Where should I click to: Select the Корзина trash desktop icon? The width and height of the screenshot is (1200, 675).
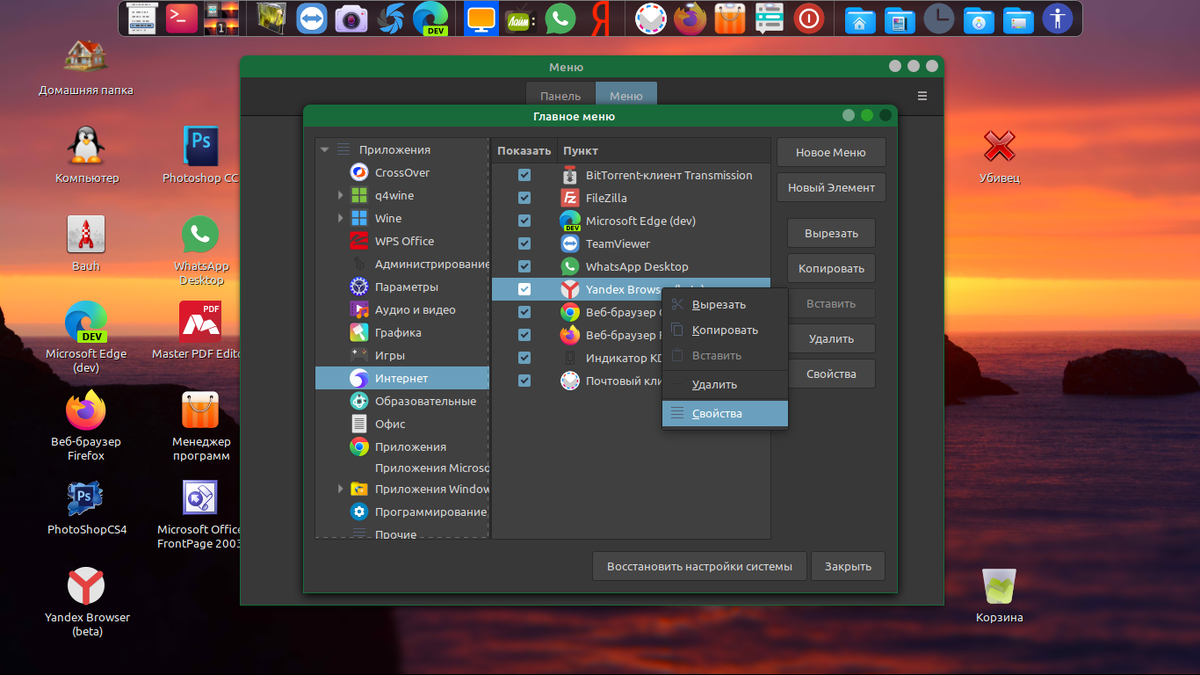(x=1000, y=595)
